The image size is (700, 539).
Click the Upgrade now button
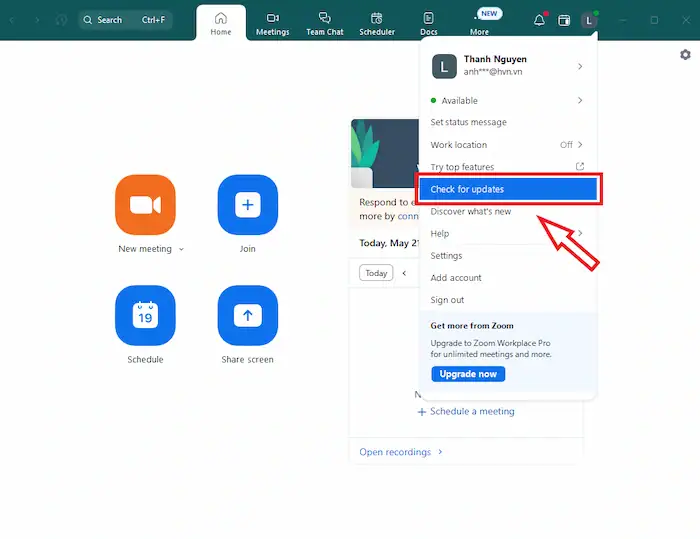pos(468,374)
